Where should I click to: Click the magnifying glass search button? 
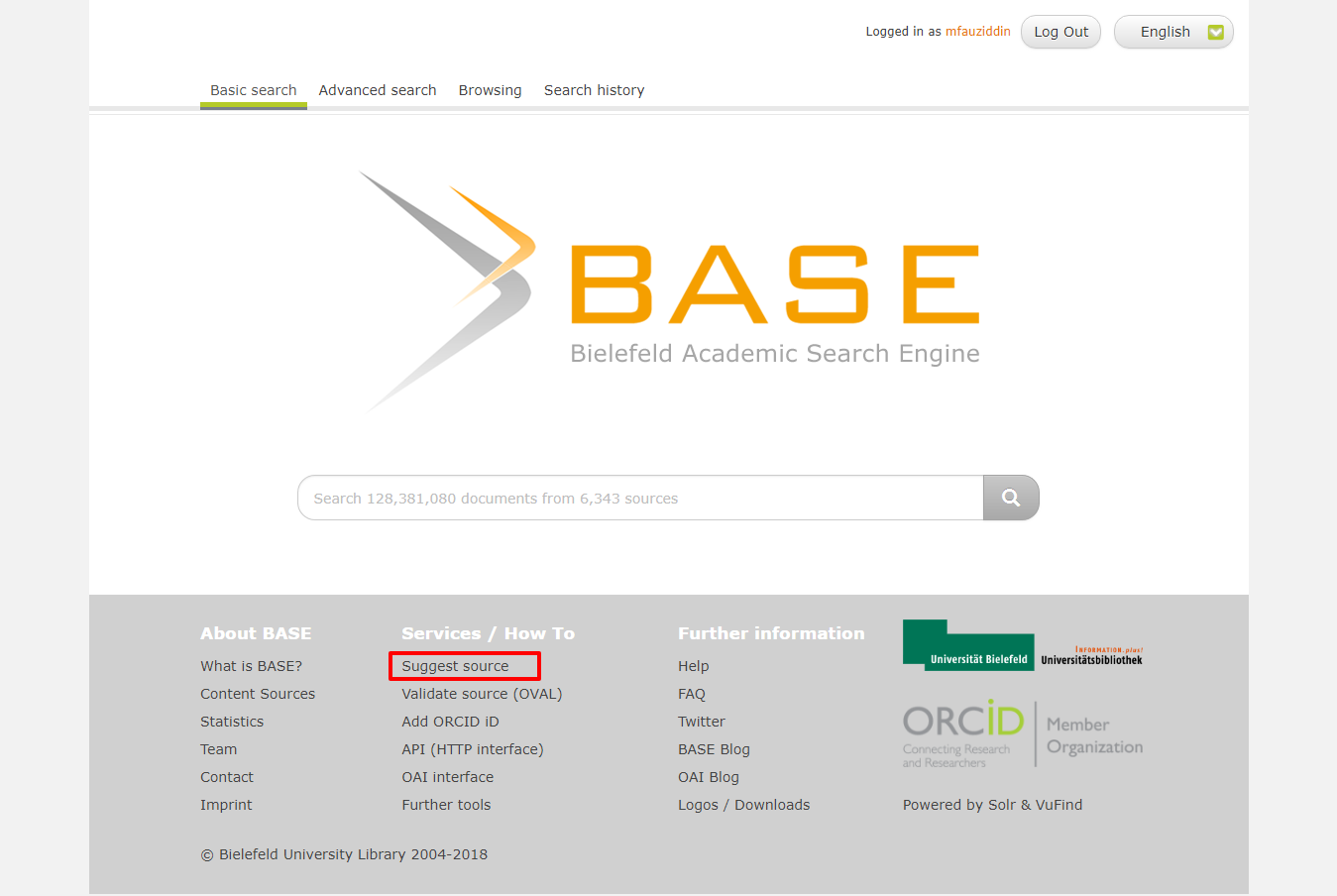[1011, 498]
